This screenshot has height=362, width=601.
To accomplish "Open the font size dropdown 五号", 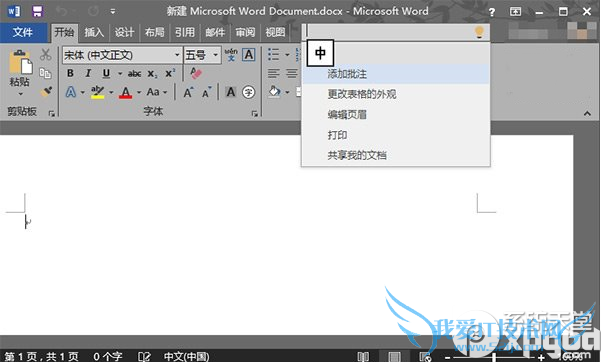I will point(215,55).
